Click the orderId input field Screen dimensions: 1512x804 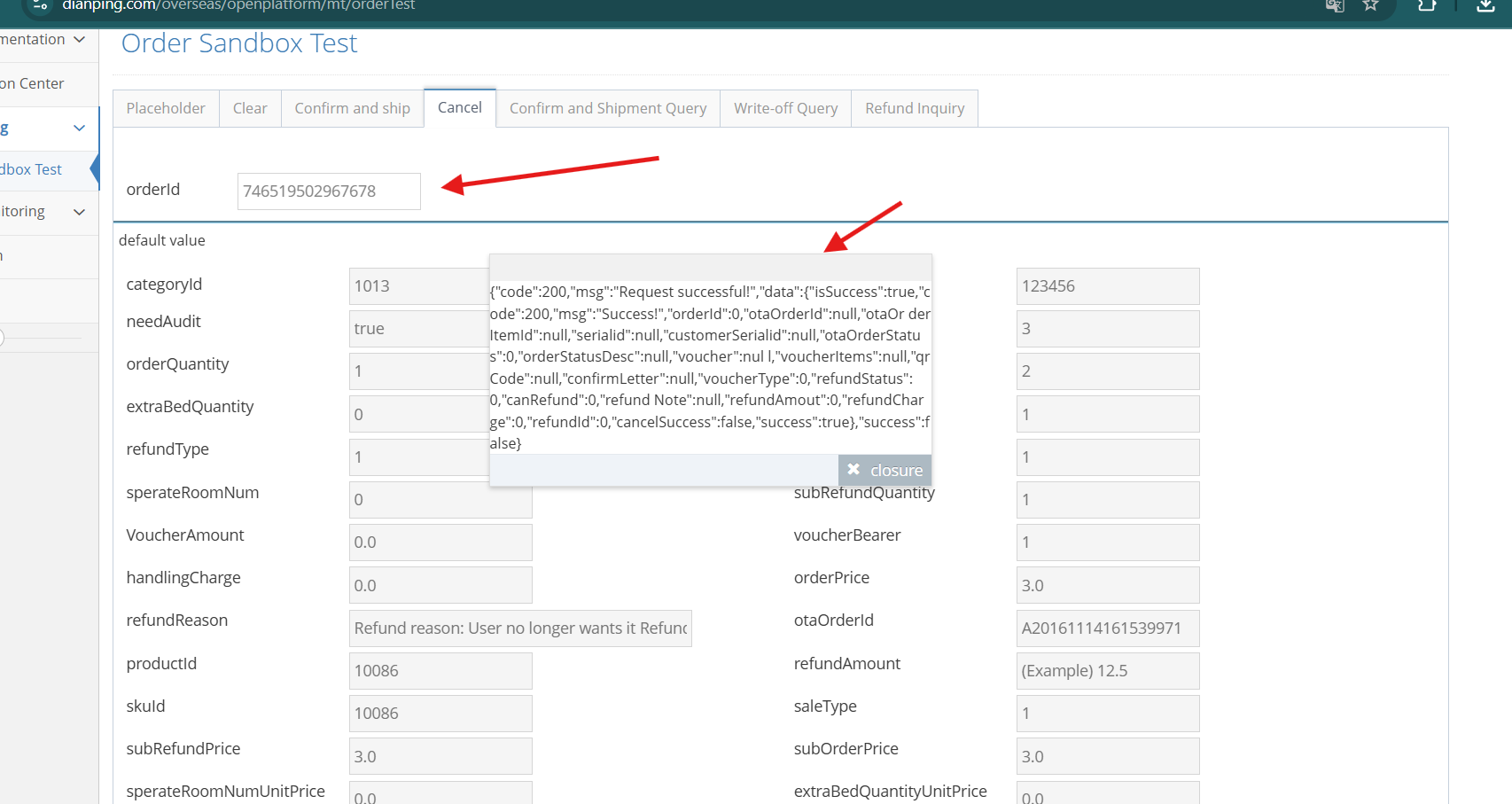[x=328, y=191]
